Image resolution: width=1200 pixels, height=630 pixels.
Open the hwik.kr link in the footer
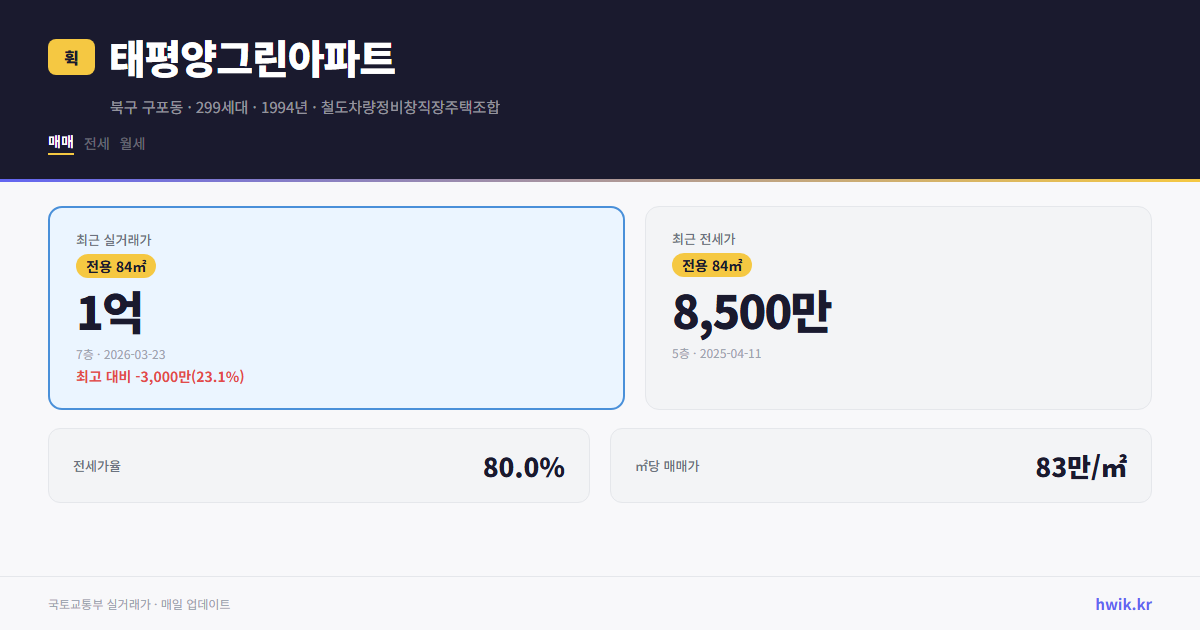coord(1123,604)
